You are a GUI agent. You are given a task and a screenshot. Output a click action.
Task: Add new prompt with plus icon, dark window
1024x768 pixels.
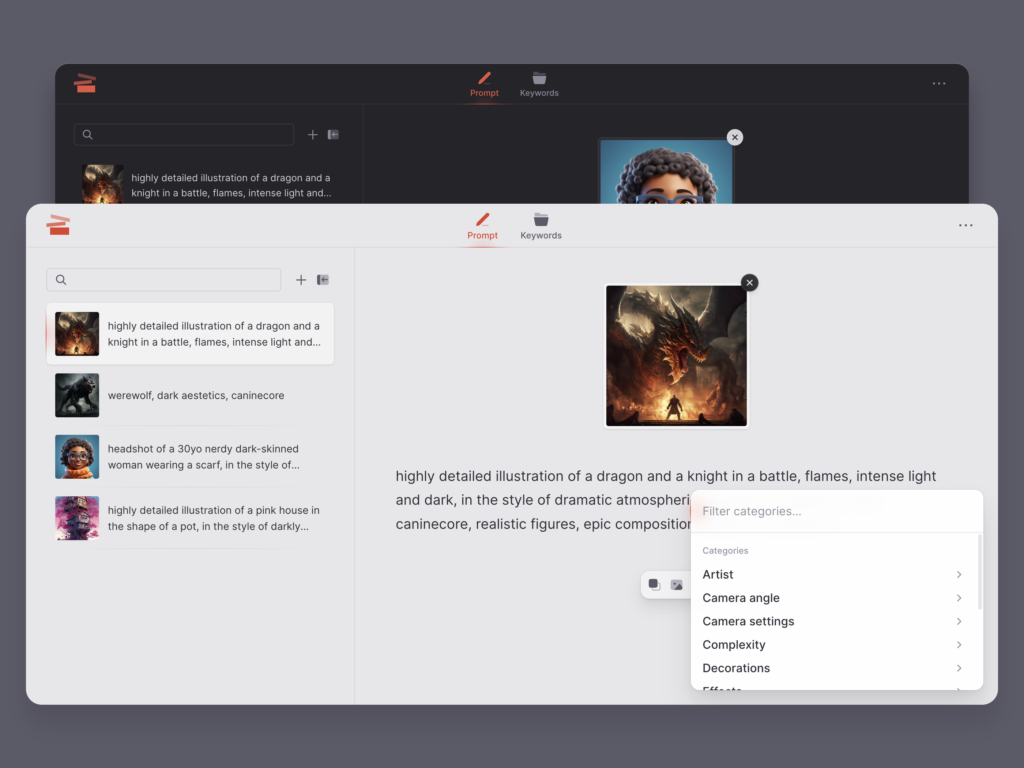(x=312, y=135)
